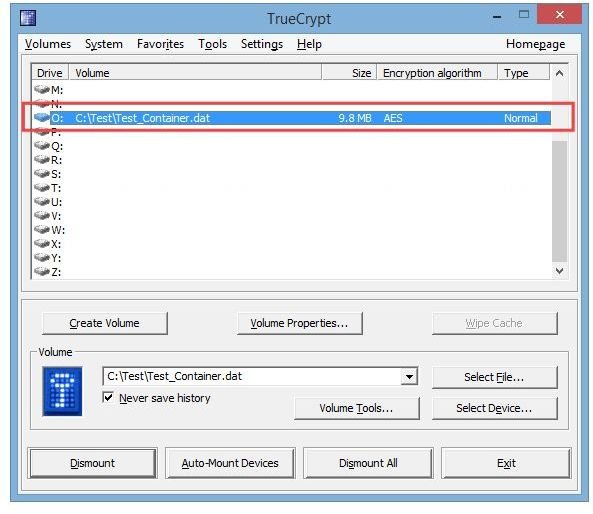Viewport: 593px width, 514px height.
Task: Open the Tools menu
Action: (213, 44)
